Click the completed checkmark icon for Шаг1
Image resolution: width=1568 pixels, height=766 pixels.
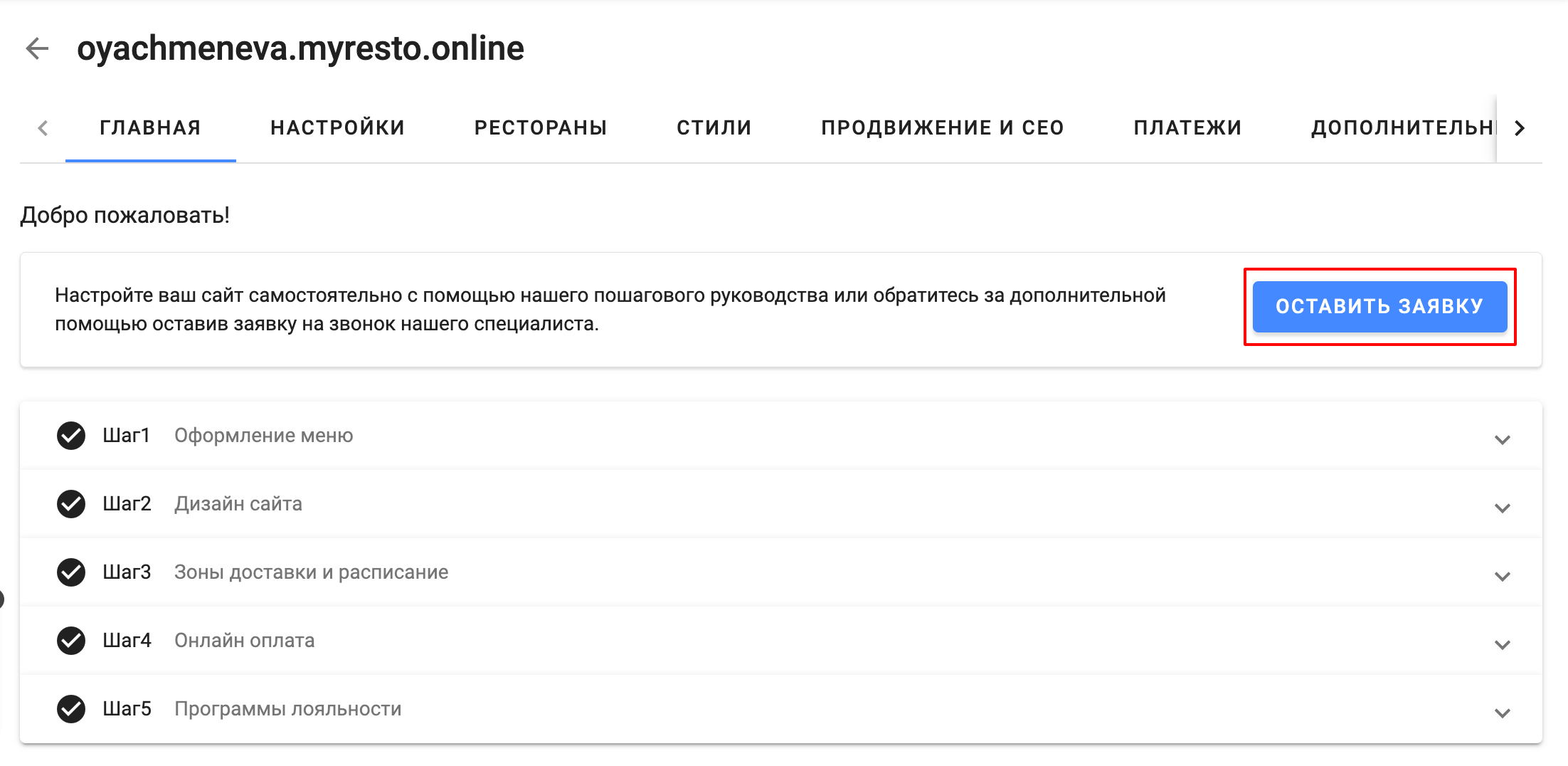[70, 435]
